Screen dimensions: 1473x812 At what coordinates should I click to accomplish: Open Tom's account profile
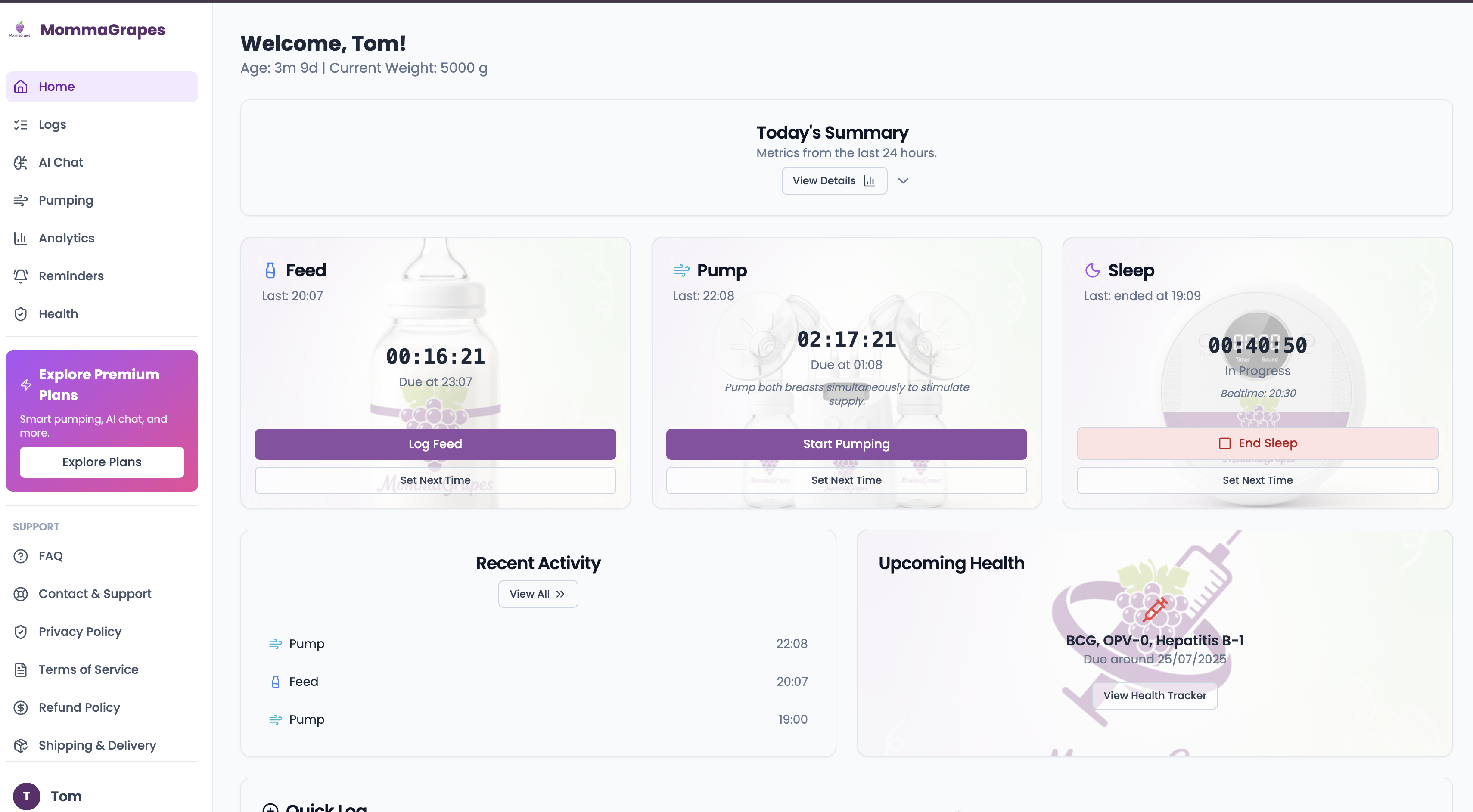[x=66, y=796]
